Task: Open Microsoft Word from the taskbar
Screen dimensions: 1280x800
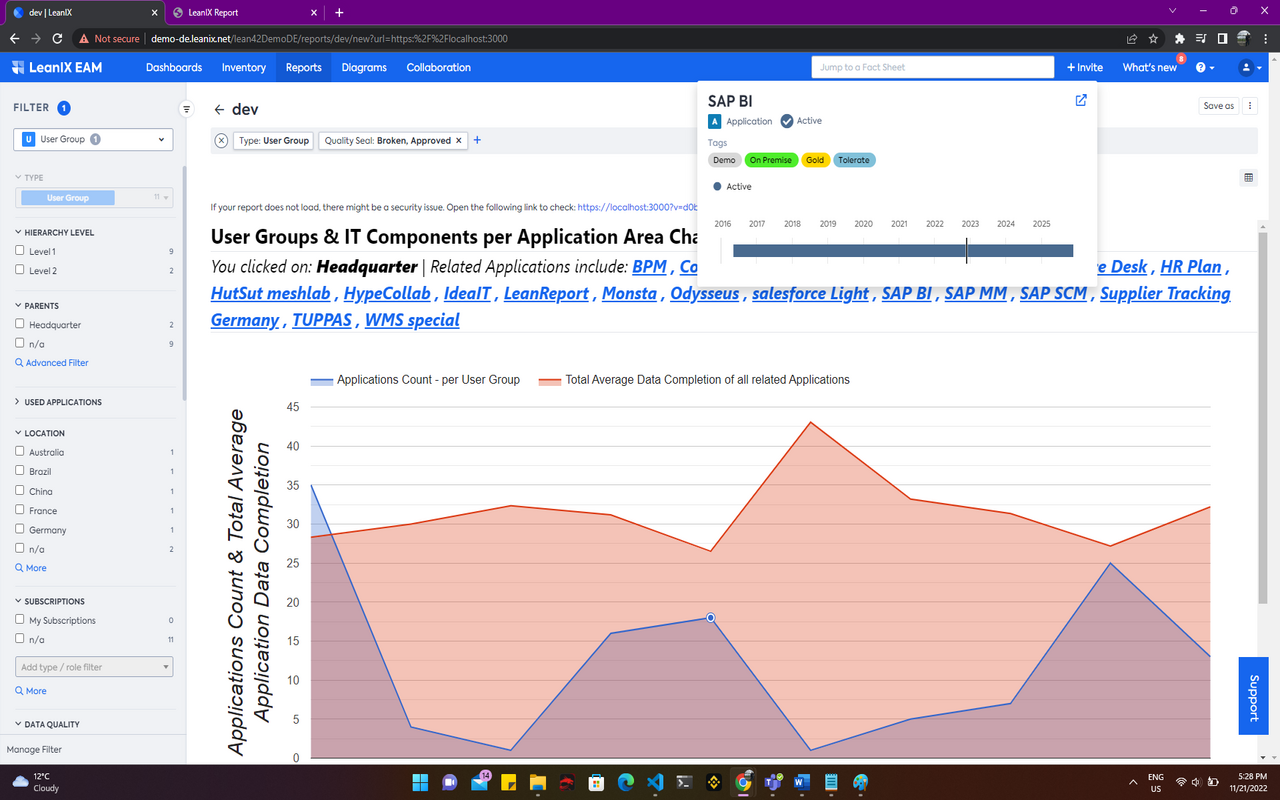Action: 801,782
